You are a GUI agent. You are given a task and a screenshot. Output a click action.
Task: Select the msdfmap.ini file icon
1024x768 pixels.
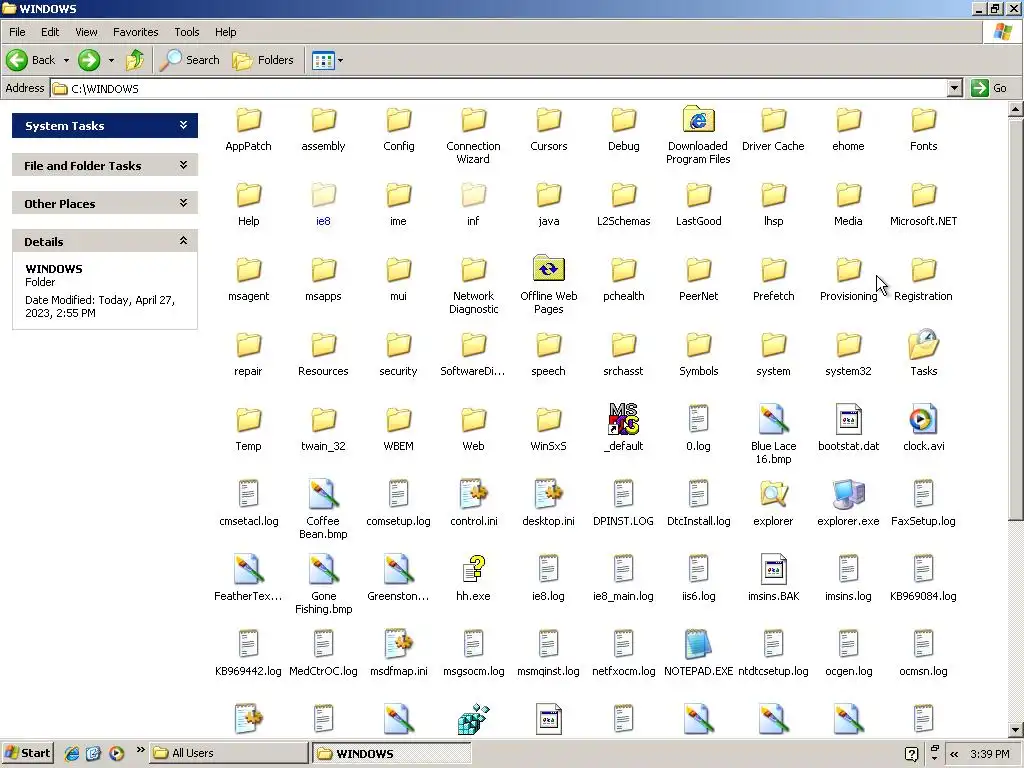coord(398,644)
